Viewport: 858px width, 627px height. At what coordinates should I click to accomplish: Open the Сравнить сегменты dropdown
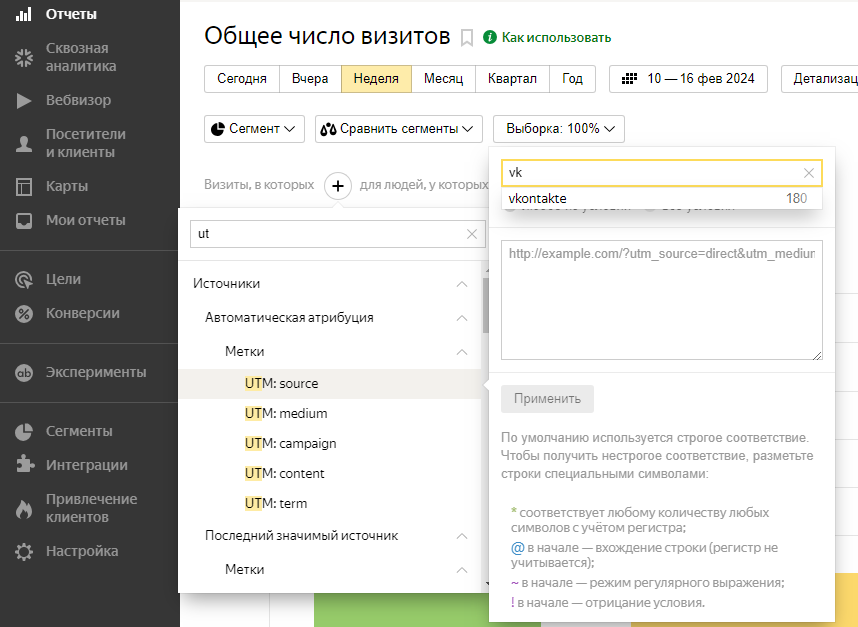click(x=399, y=129)
